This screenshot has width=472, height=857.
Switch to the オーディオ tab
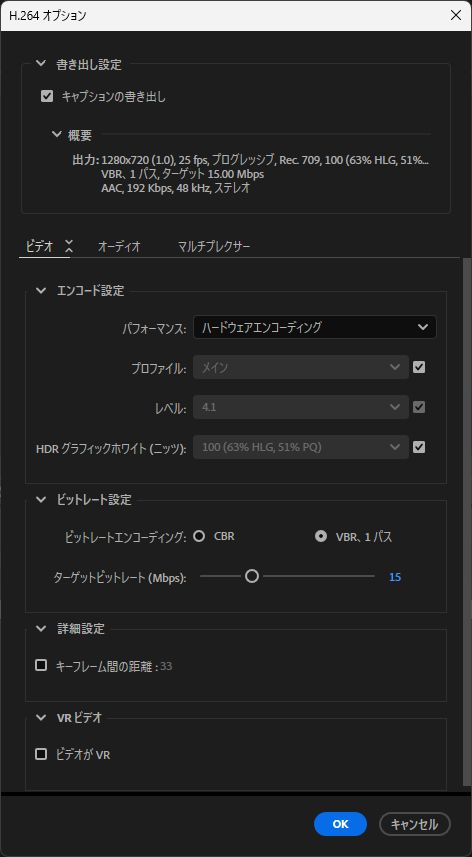(119, 246)
